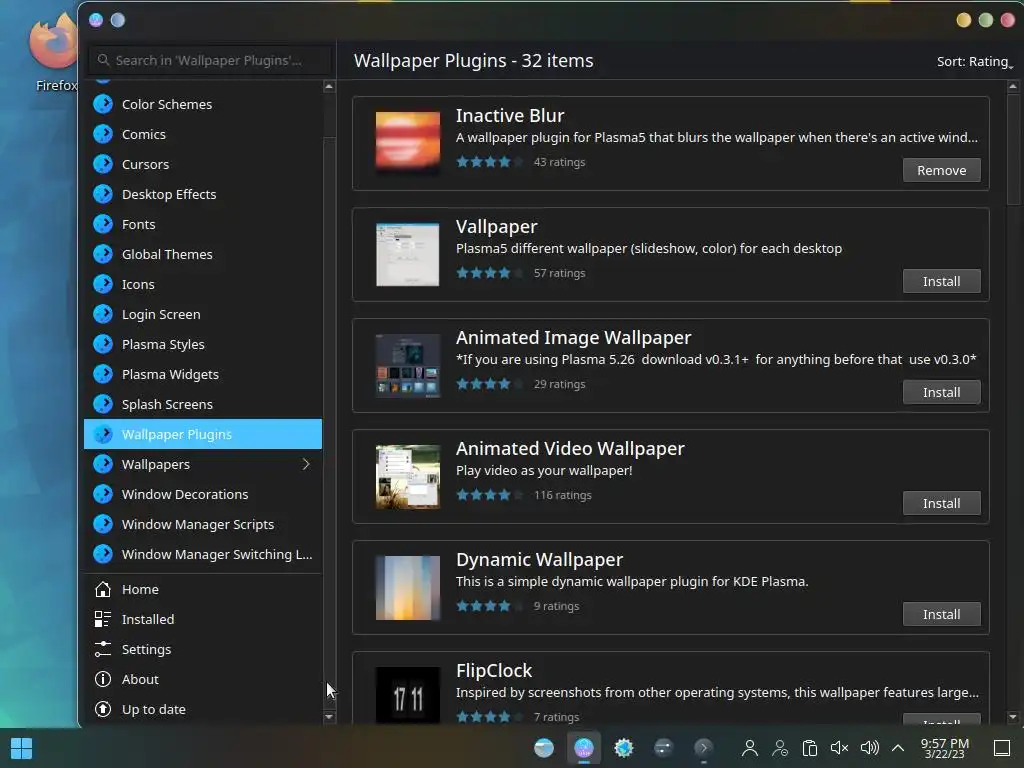Viewport: 1024px width, 768px height.
Task: Click the clock showing 9:57 PM
Action: [x=944, y=748]
